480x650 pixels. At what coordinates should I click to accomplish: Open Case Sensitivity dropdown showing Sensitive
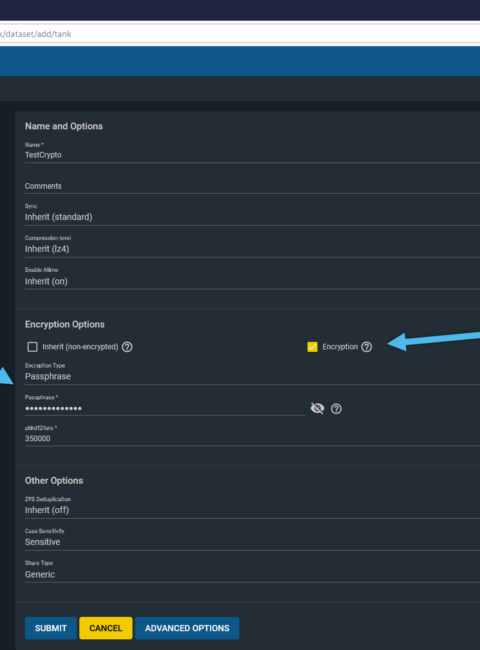(x=252, y=542)
